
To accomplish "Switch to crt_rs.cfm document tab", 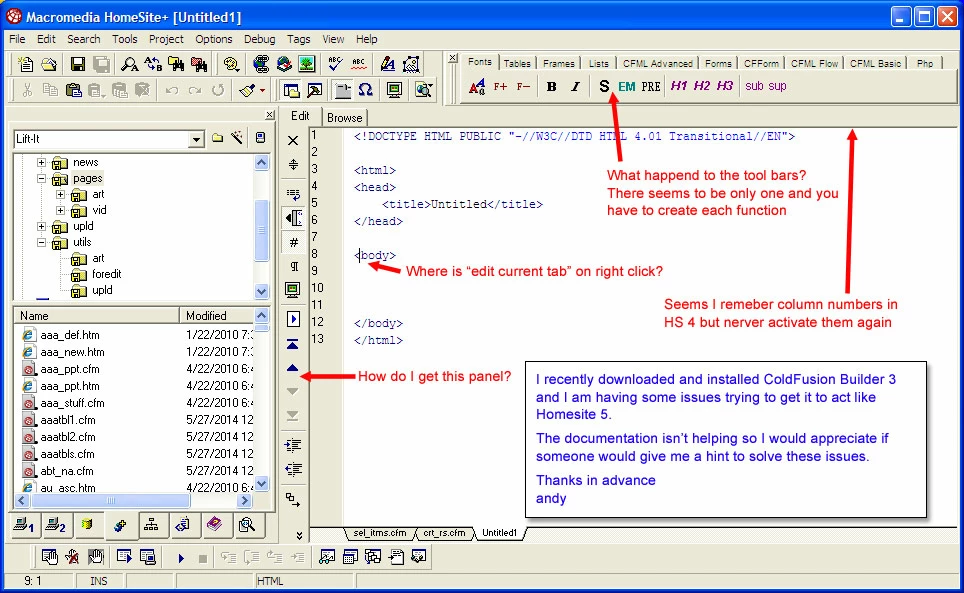I will click(444, 533).
